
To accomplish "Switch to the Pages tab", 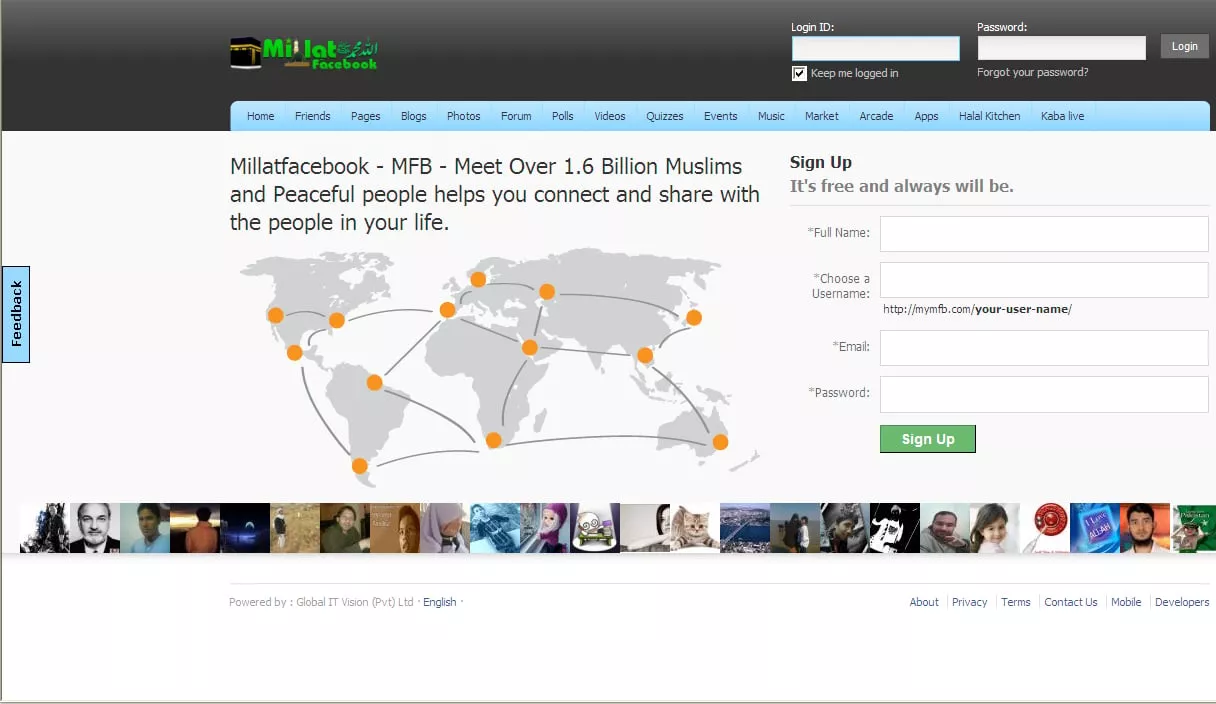I will tap(366, 116).
